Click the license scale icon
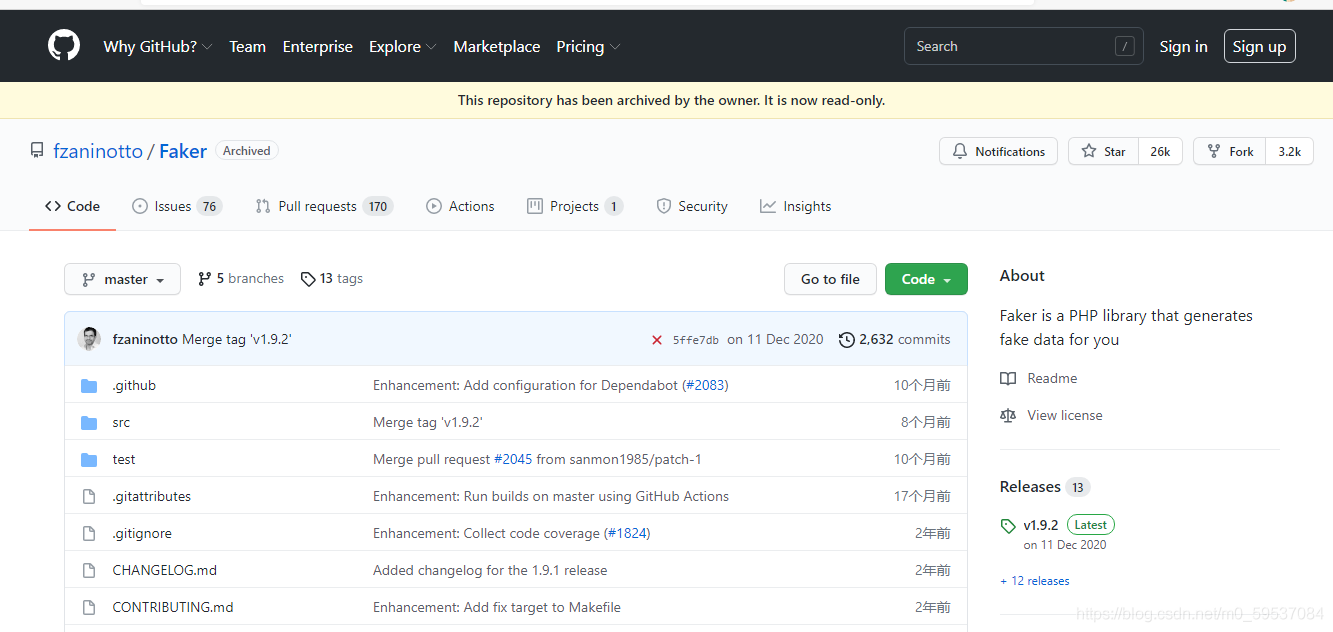 1008,416
